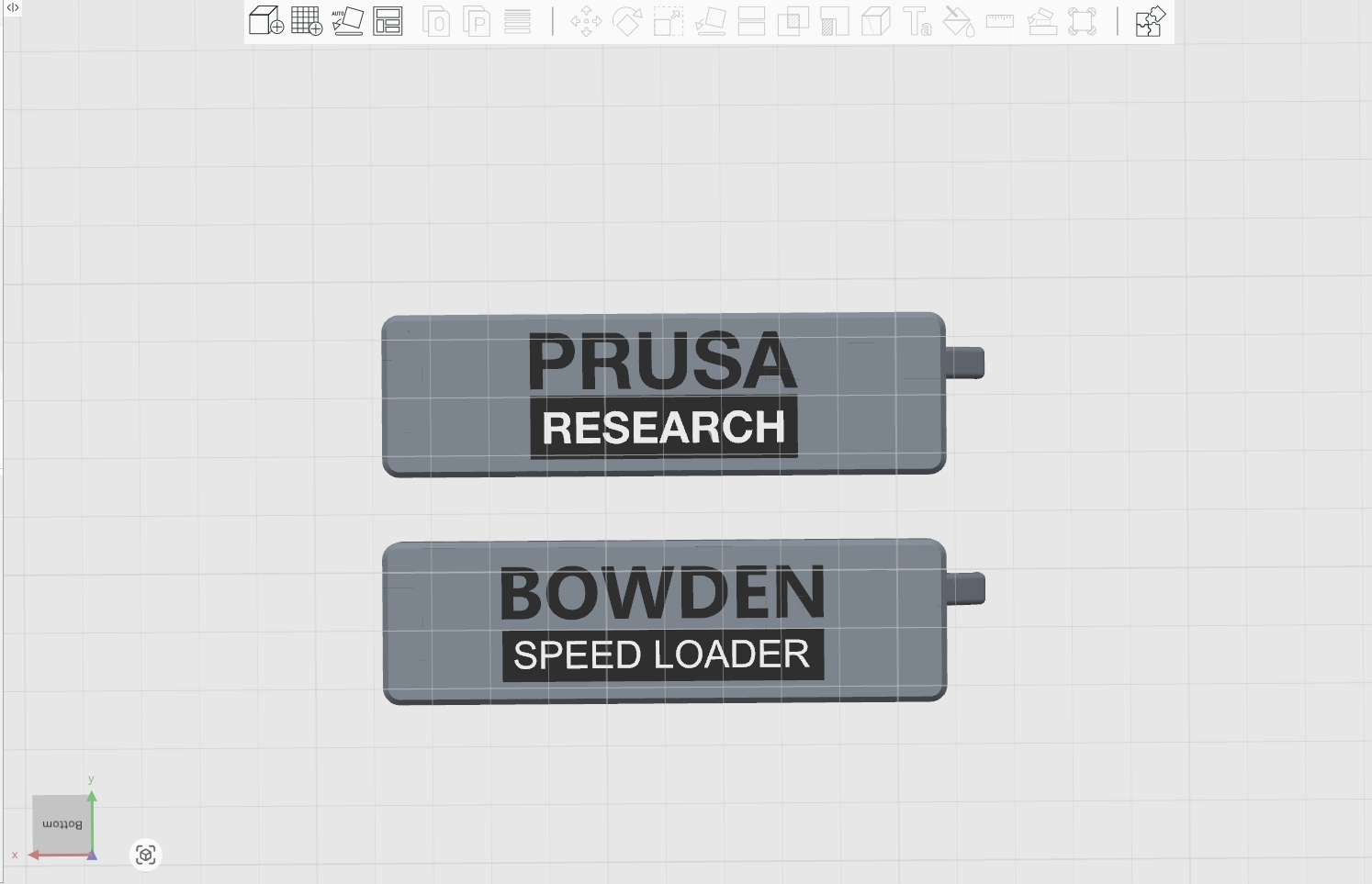The height and width of the screenshot is (884, 1372).
Task: Click the Split to parts icon
Action: [x=477, y=21]
